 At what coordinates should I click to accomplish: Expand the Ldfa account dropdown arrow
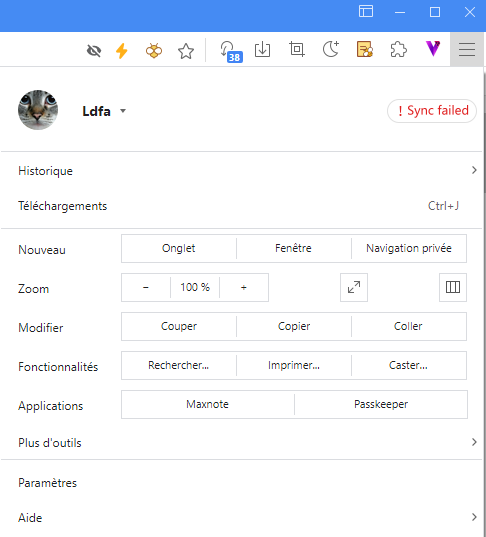point(123,111)
